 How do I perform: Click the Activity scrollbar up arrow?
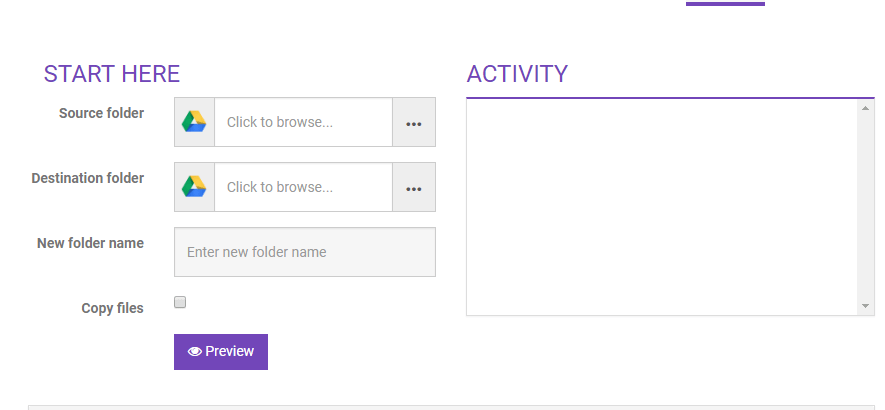[866, 108]
